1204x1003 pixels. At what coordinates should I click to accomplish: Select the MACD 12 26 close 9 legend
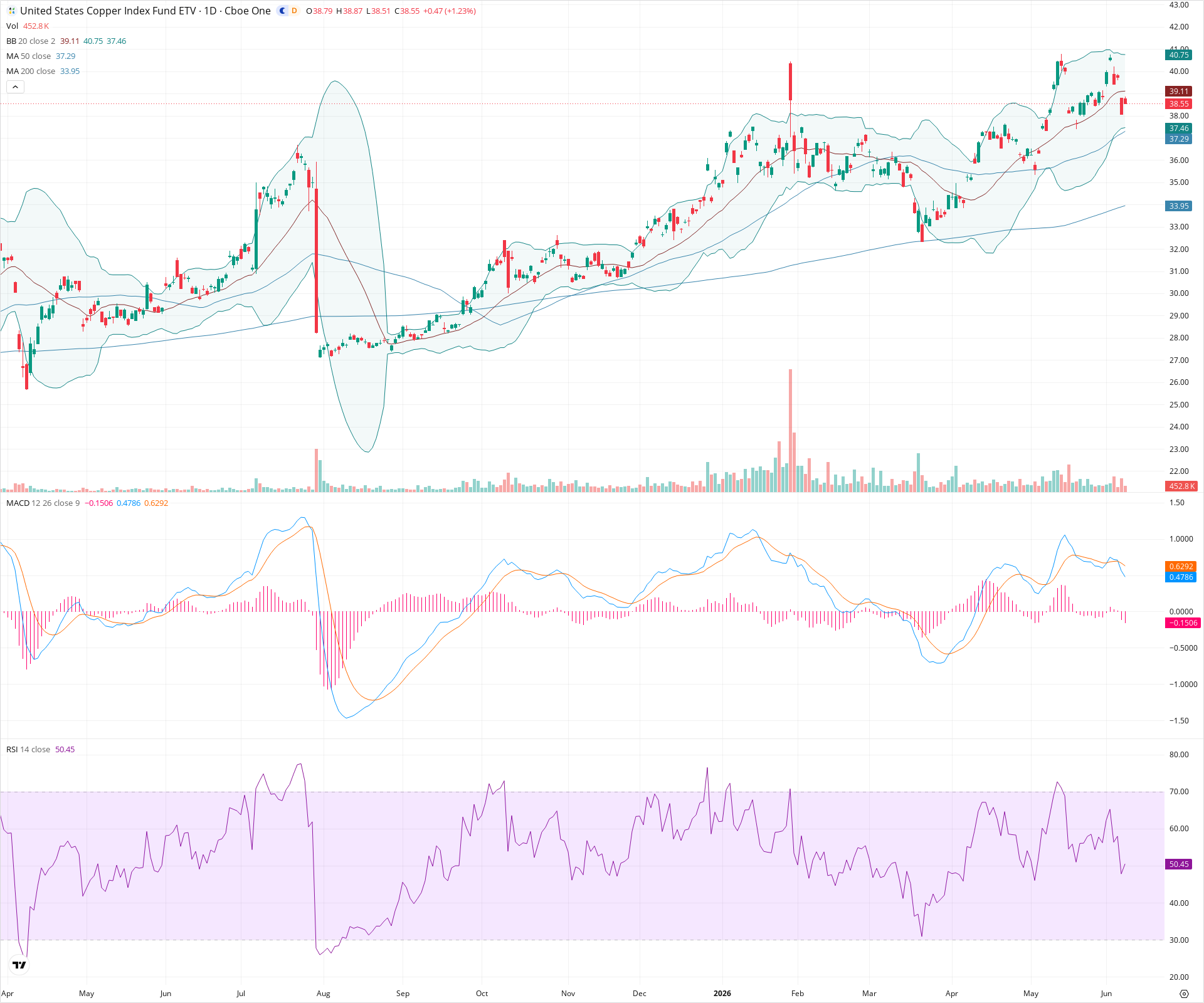43,503
